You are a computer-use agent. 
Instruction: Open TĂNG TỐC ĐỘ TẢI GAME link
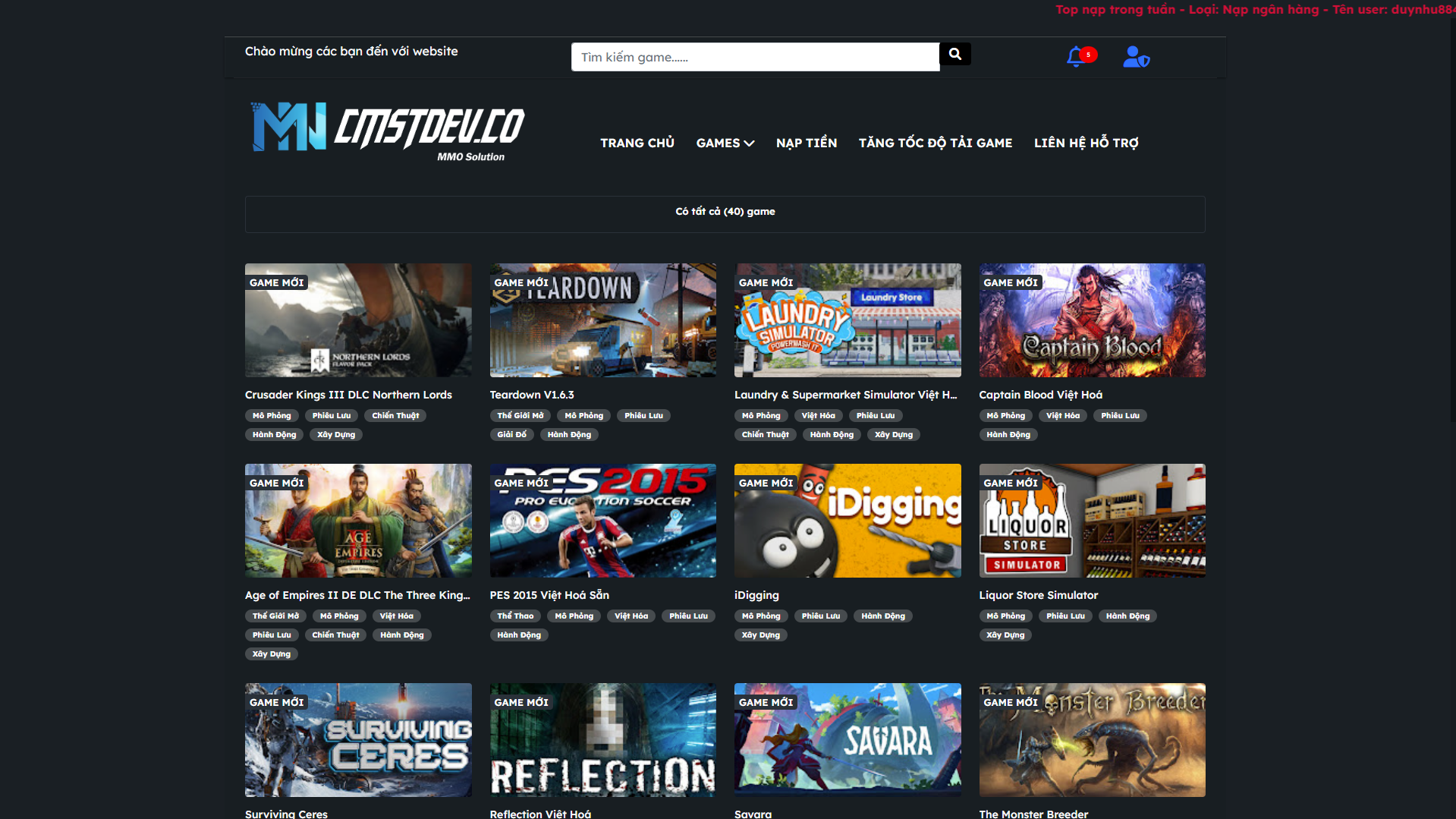935,143
